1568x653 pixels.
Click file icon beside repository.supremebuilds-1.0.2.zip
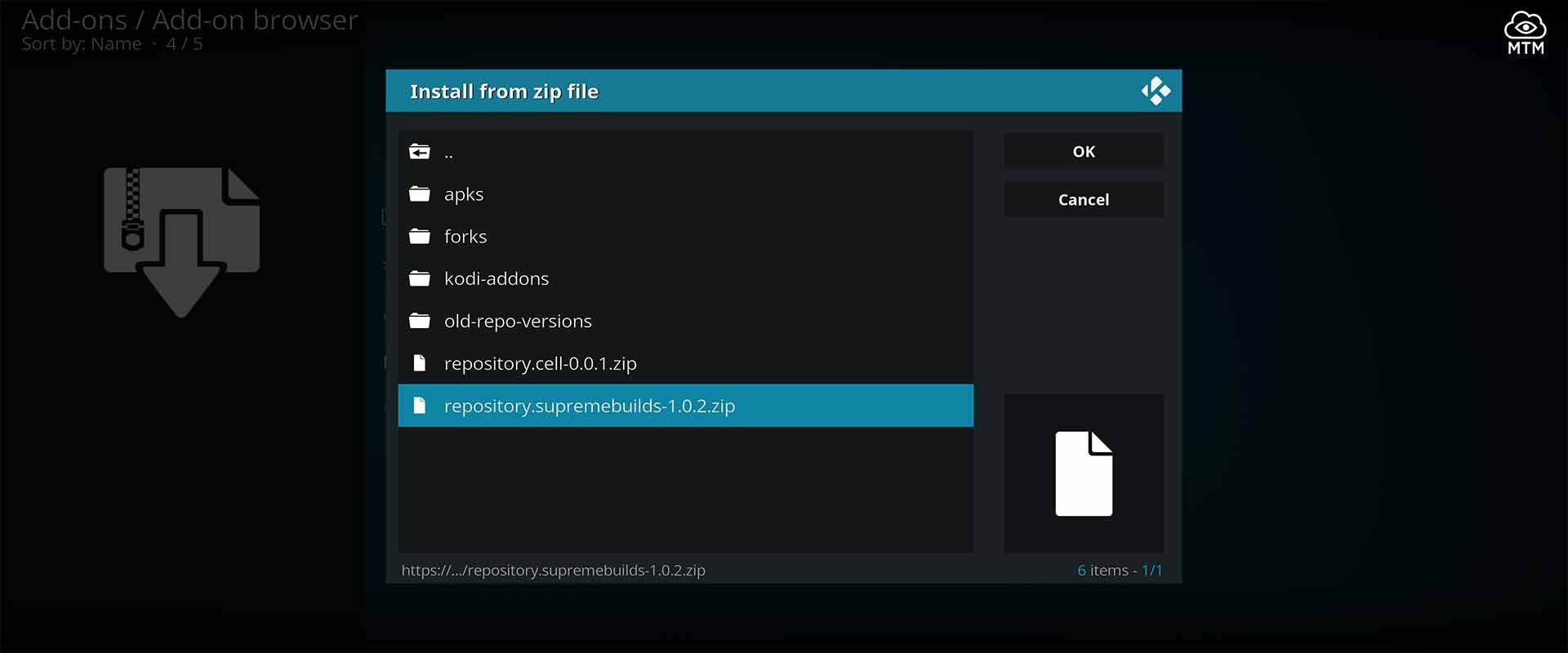[420, 406]
